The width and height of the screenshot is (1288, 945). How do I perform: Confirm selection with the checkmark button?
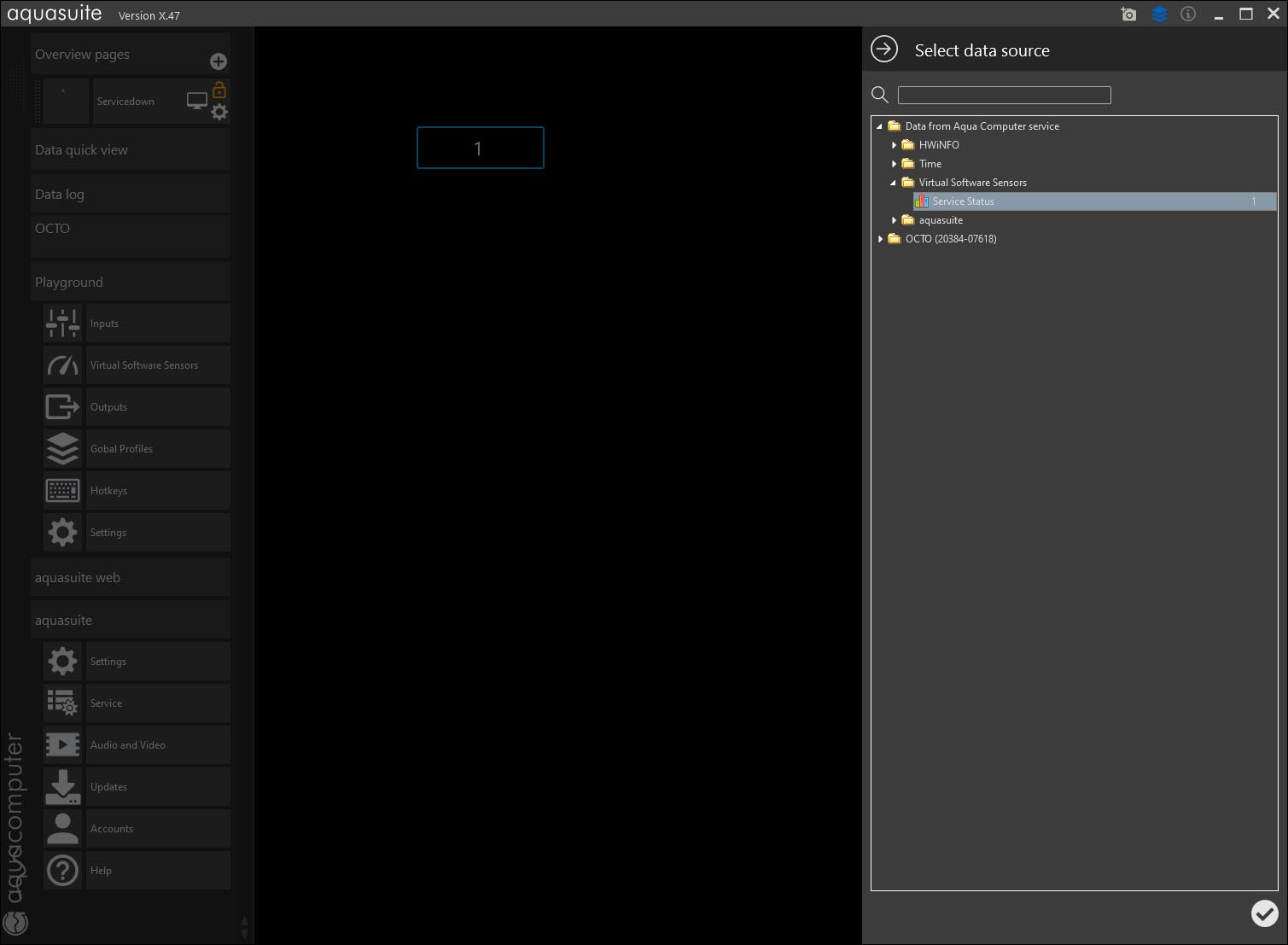1264,913
